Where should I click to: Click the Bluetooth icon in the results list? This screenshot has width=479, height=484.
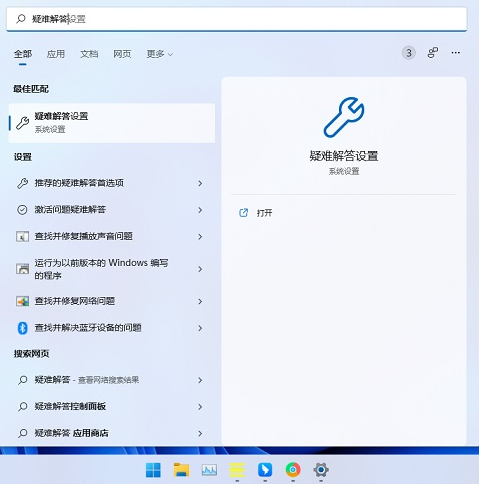coord(22,328)
